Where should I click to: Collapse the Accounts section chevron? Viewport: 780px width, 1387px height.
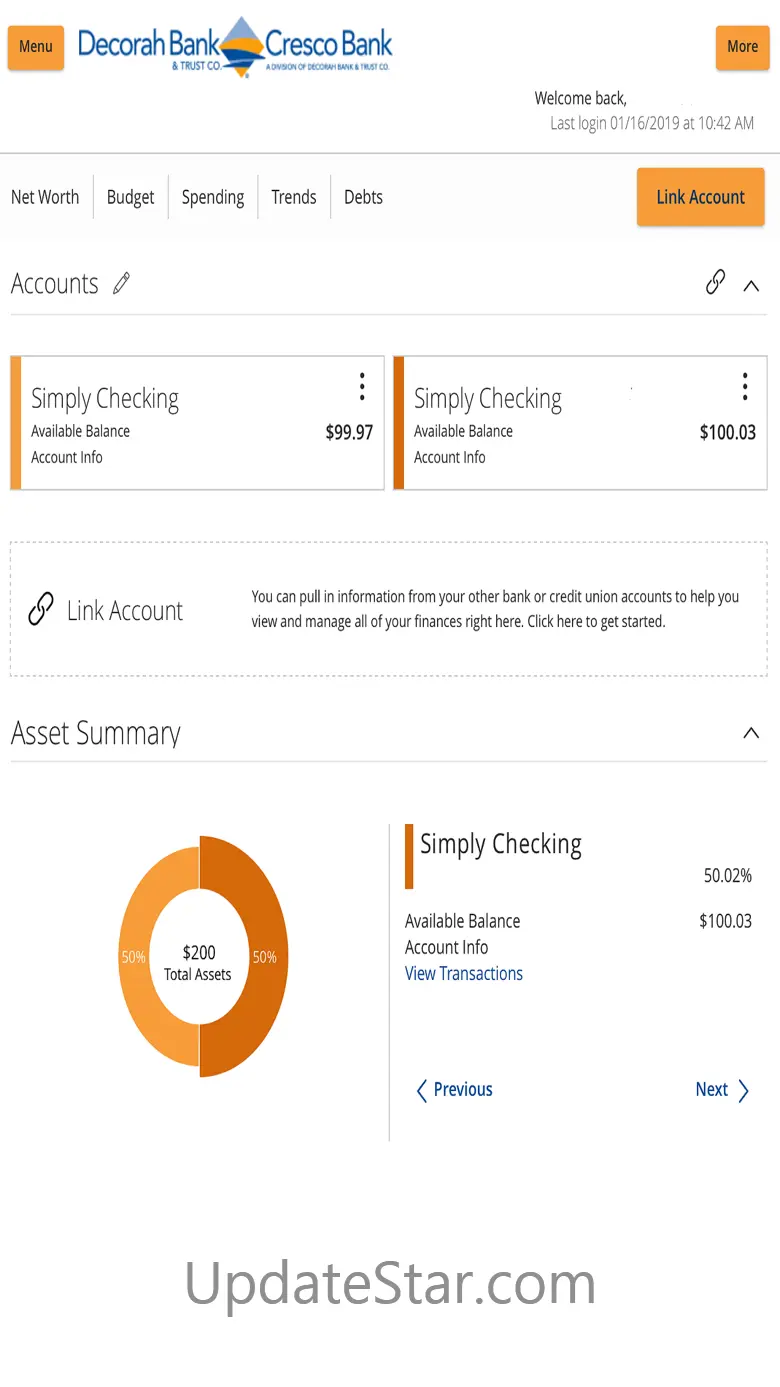[x=751, y=285]
